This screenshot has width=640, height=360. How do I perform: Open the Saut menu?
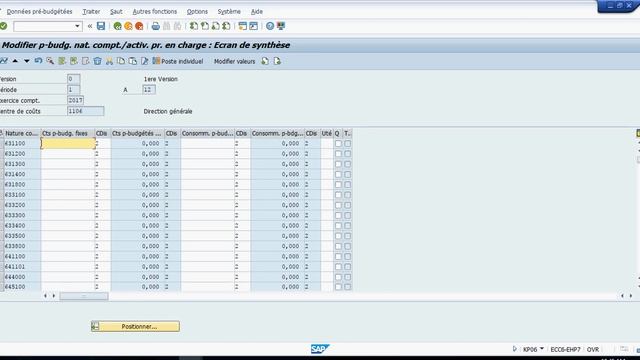116,11
